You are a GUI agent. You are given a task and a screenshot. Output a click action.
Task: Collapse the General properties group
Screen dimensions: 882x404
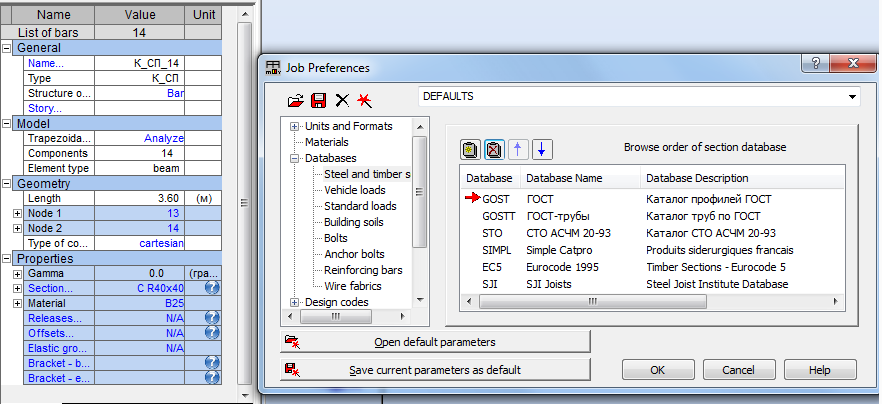8,48
